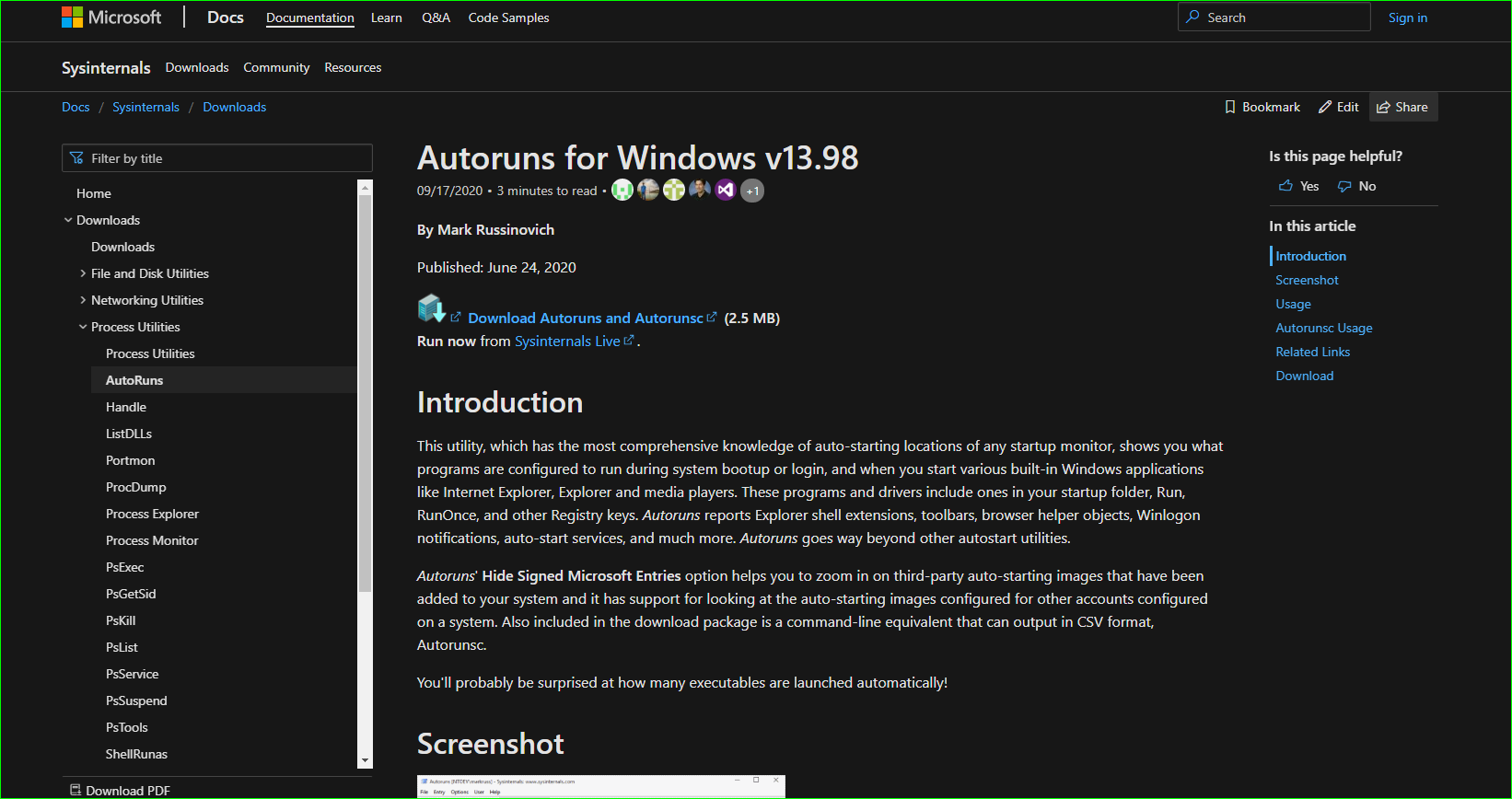Select PsTools in sidebar tree
This screenshot has width=1512, height=799.
[x=127, y=727]
